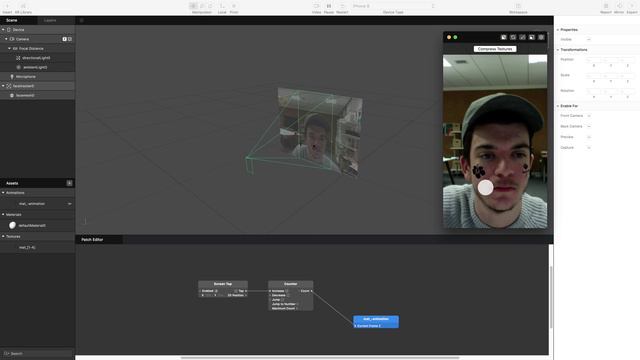Click the Restart toolbar icon
The image size is (640, 360).
pyautogui.click(x=342, y=6)
